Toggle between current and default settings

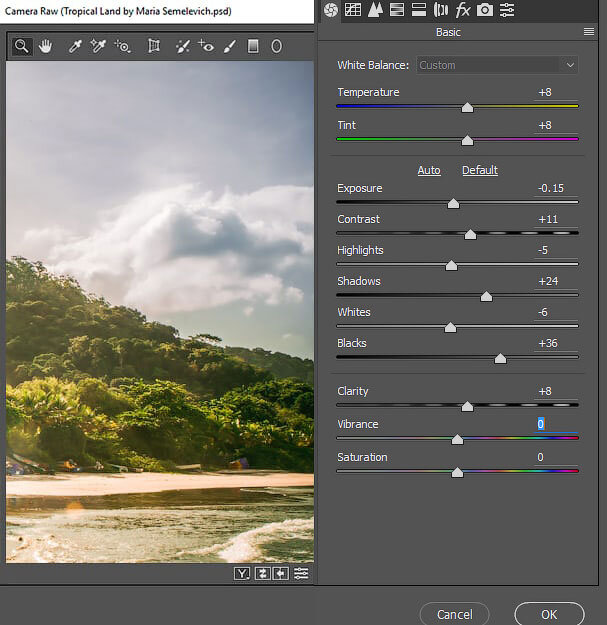[x=301, y=574]
